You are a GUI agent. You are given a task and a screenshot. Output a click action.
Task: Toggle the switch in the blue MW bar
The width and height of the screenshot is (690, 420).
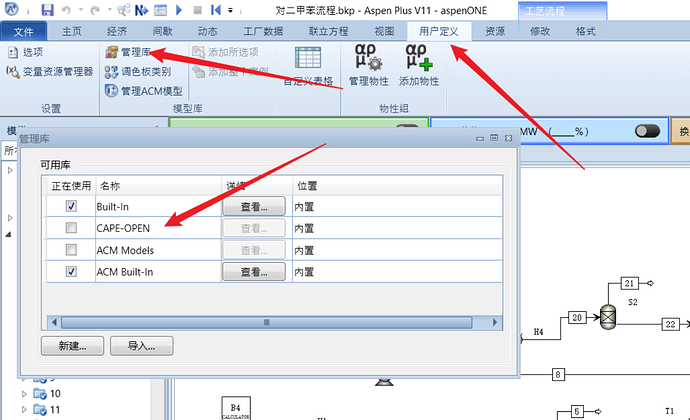pyautogui.click(x=647, y=131)
